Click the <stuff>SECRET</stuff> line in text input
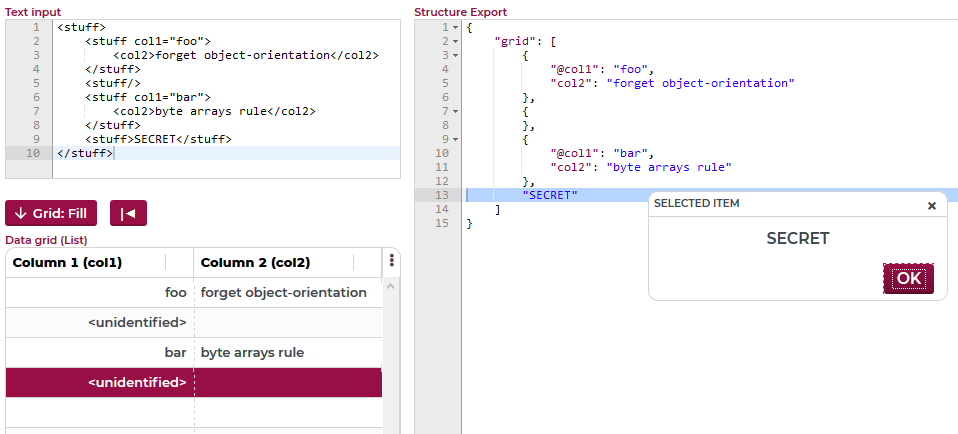958x434 pixels. pos(158,139)
